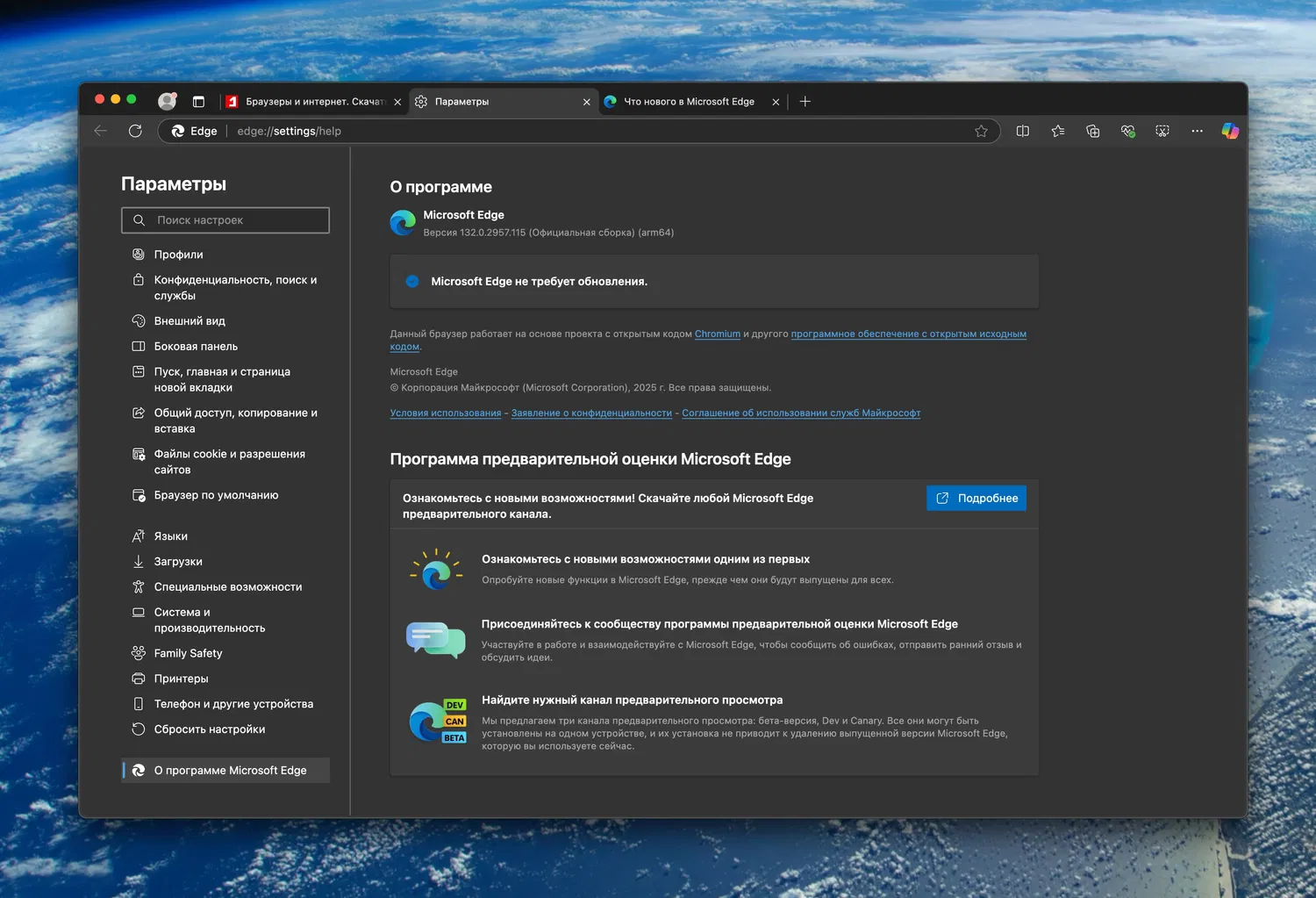Reload the page with the refresh icon

(x=135, y=131)
